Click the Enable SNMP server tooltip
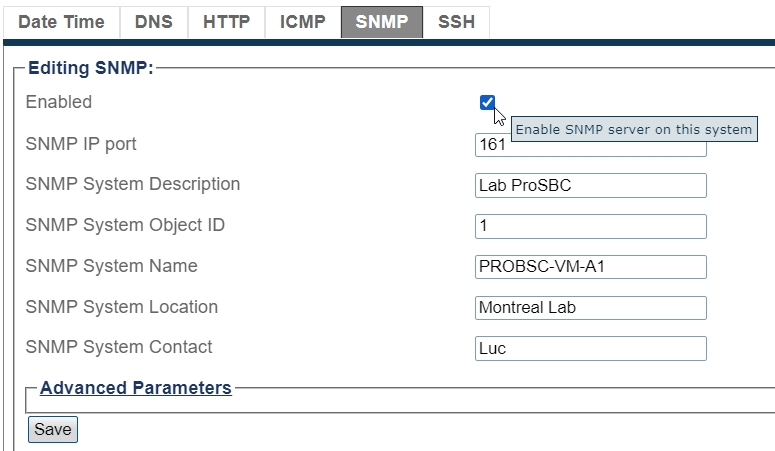 click(x=633, y=130)
